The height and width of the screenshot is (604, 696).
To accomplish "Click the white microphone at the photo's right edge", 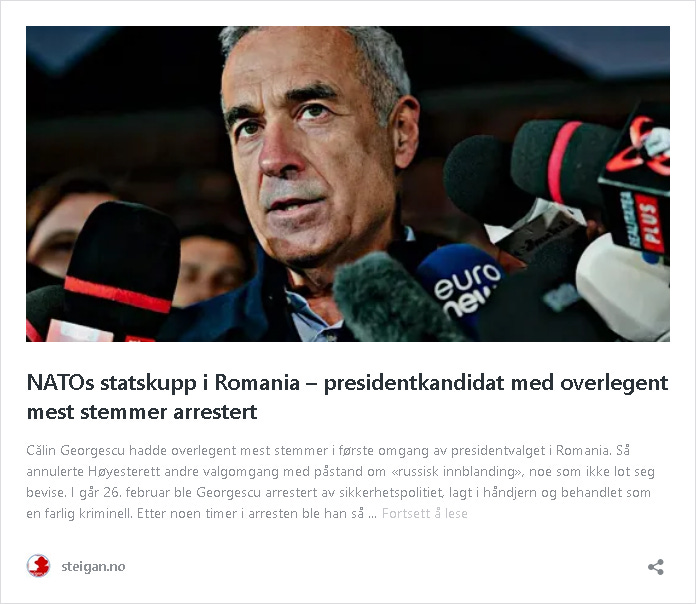I will pos(624,288).
